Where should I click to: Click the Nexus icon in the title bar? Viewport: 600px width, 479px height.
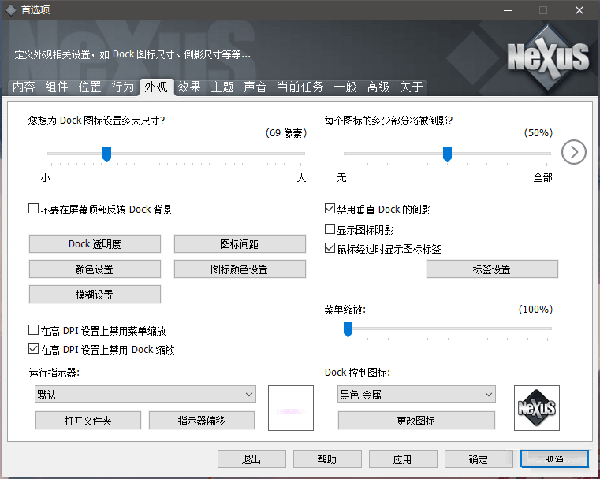click(x=11, y=10)
